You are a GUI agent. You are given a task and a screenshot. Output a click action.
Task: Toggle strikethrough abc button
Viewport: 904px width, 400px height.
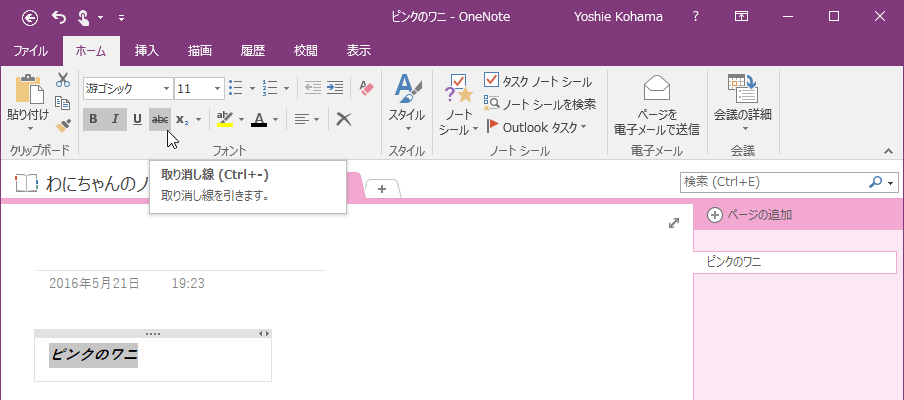coord(160,119)
